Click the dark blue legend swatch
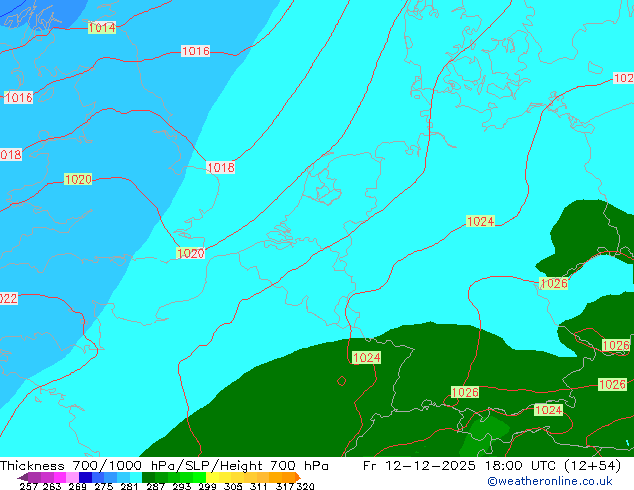The image size is (634, 490). 85,477
